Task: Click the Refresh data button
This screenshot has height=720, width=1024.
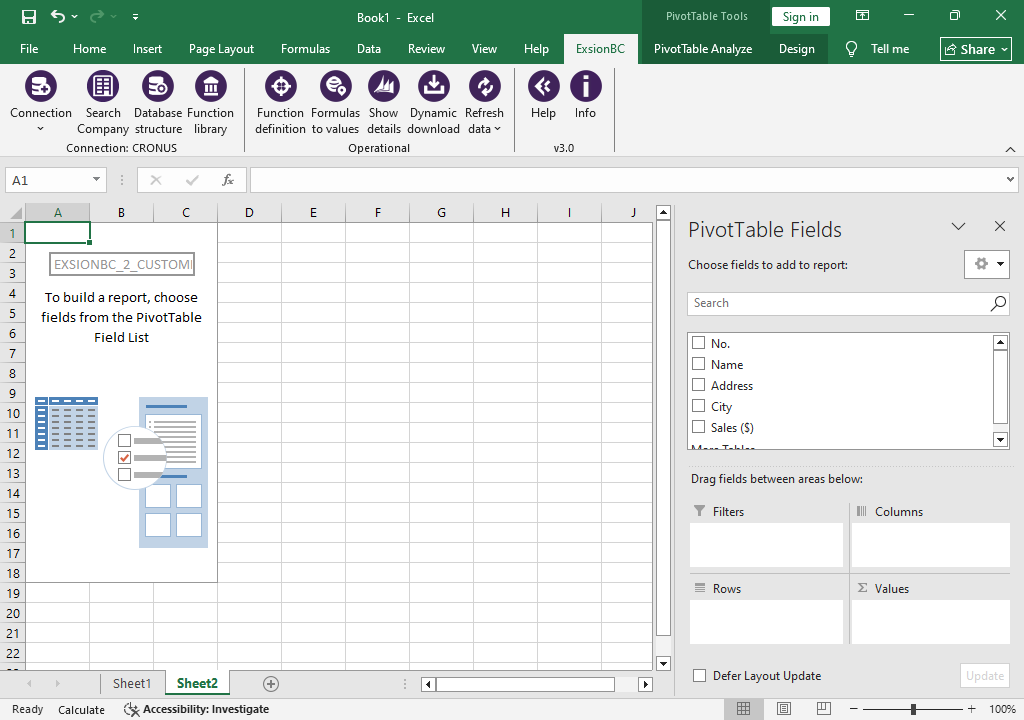Action: pos(484,103)
